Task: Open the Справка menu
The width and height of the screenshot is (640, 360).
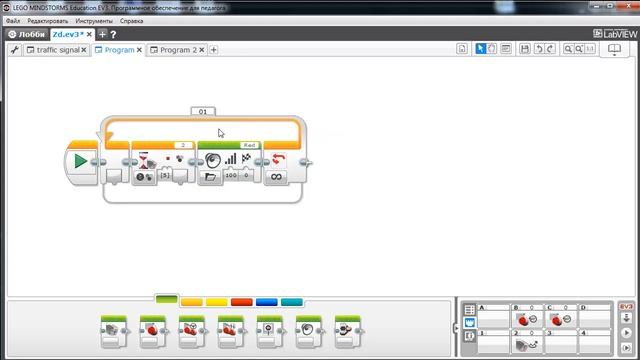Action: (x=131, y=21)
